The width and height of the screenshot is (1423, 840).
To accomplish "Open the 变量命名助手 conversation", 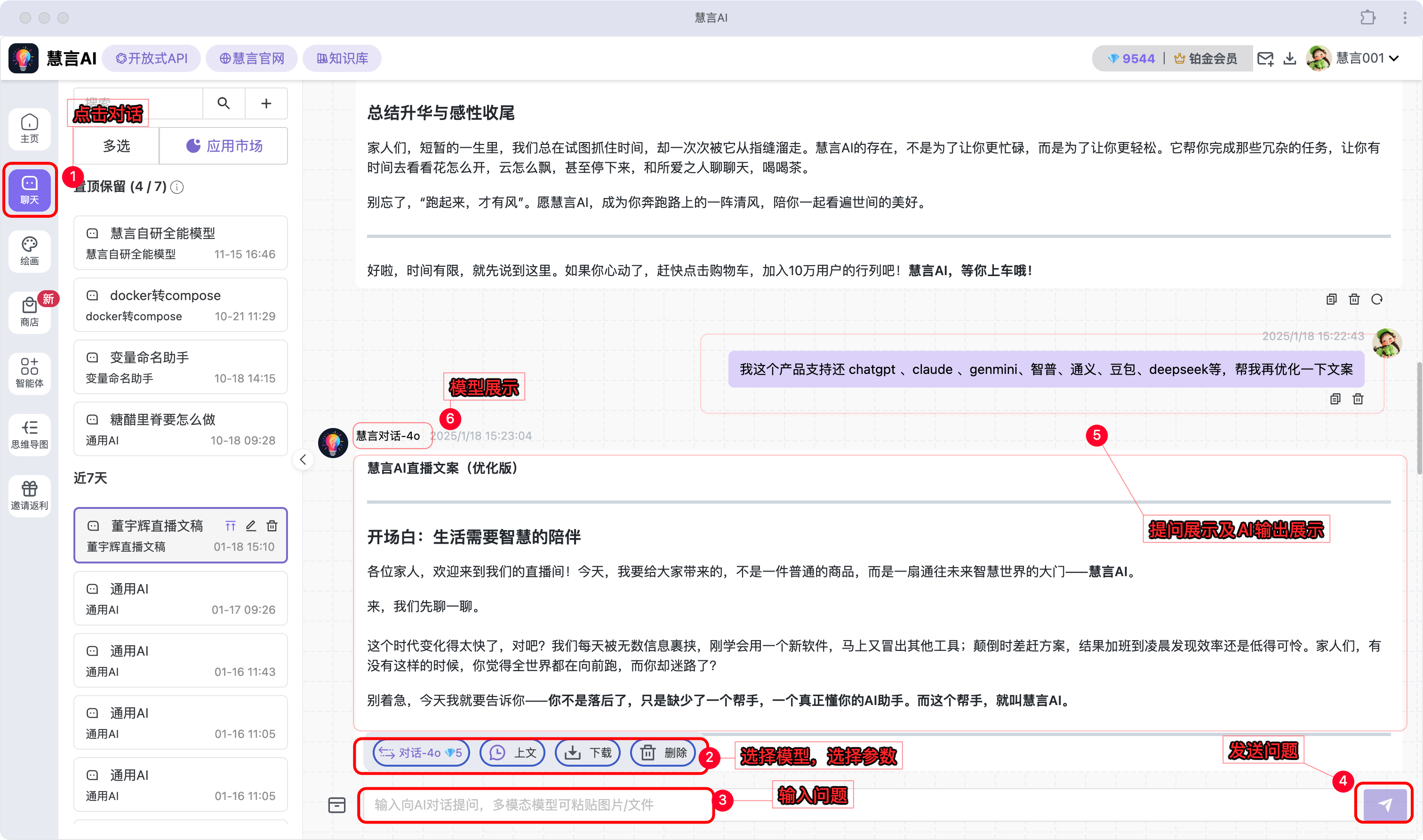I will [181, 367].
